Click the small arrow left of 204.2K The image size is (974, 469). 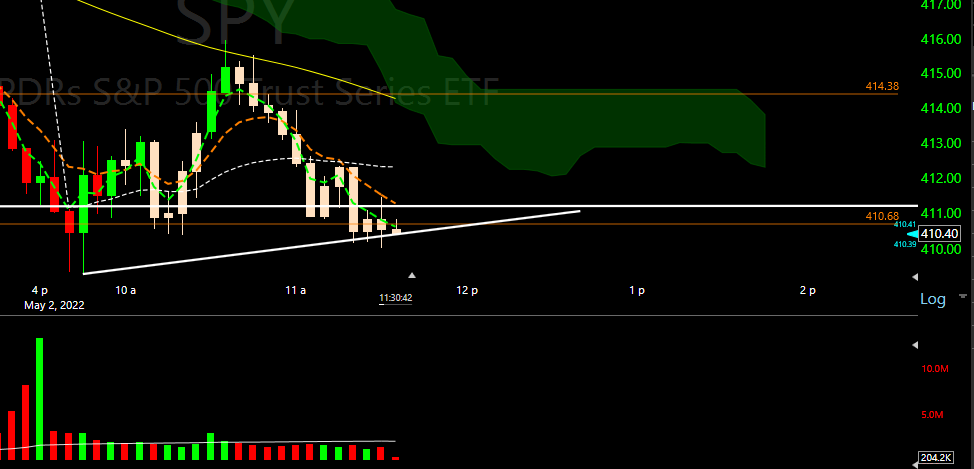[914, 464]
